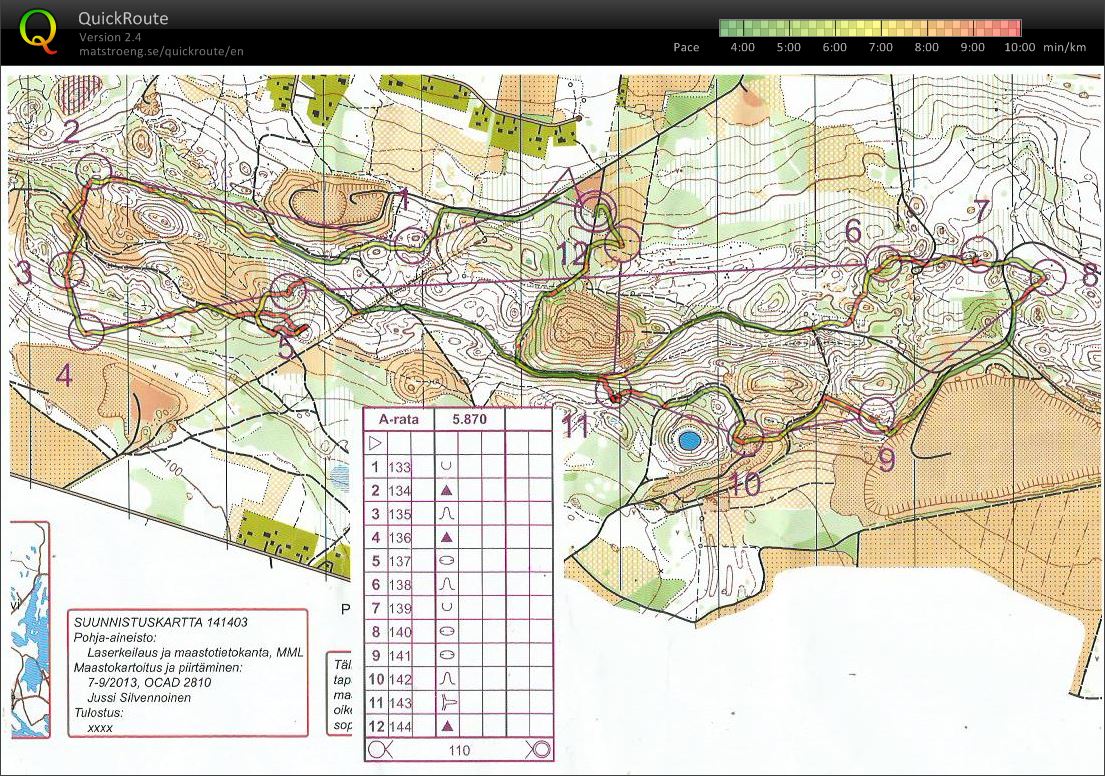Click the QuickRoute Q logo
The image size is (1105, 776).
click(x=39, y=30)
